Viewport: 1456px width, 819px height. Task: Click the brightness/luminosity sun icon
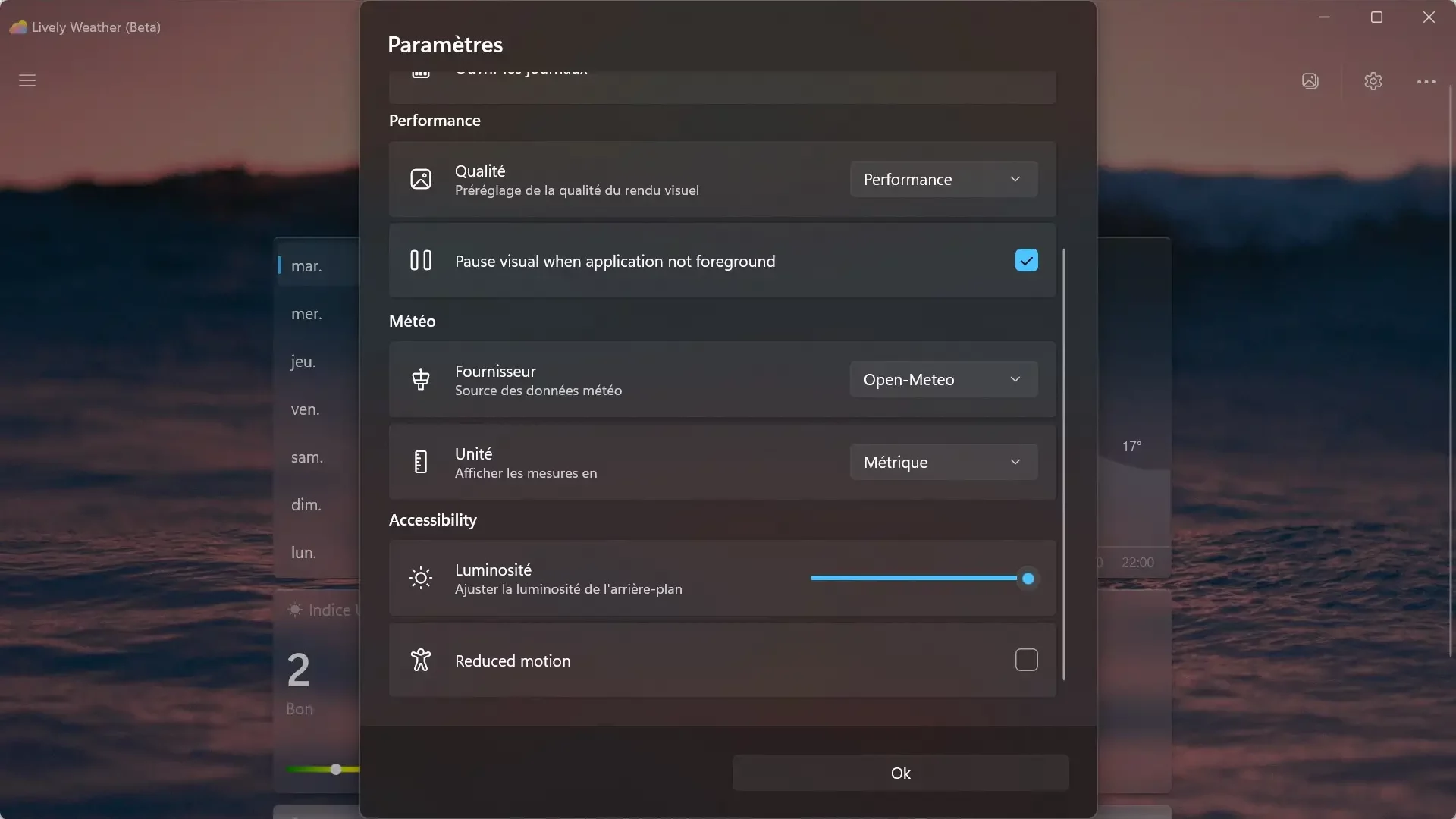click(x=419, y=578)
